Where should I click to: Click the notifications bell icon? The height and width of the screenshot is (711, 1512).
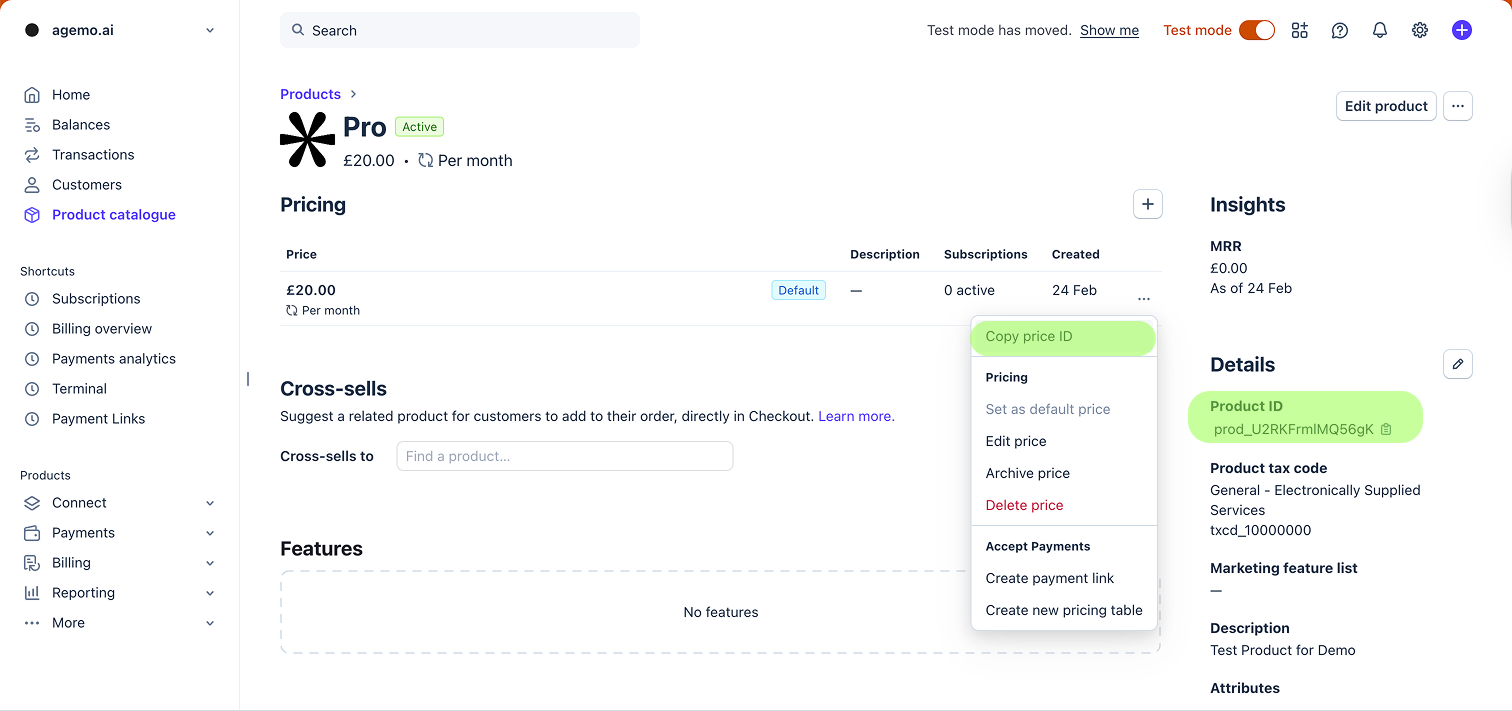(x=1380, y=30)
